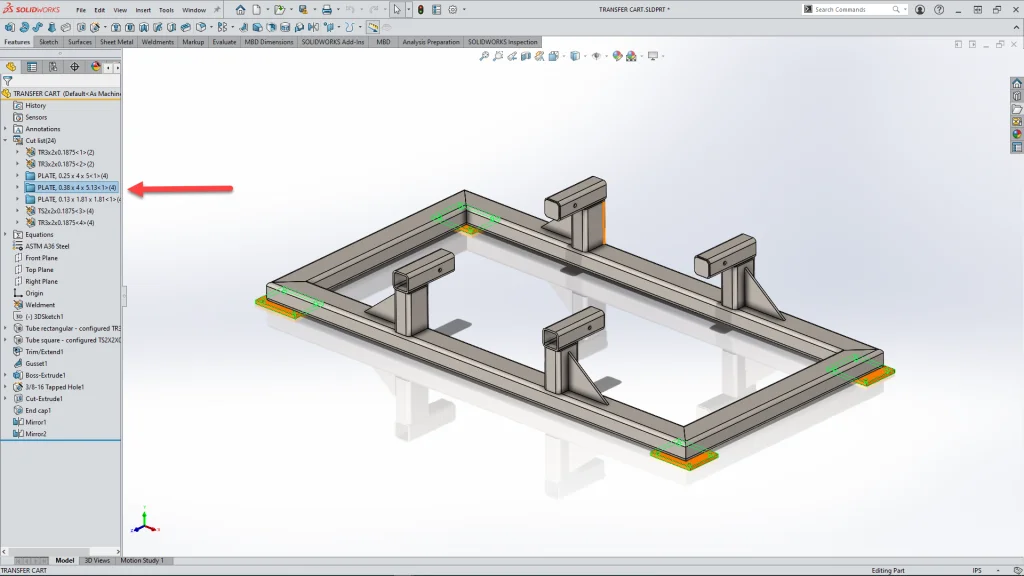Open the Insert menu
Screen dimensions: 1024x576
coord(143,10)
